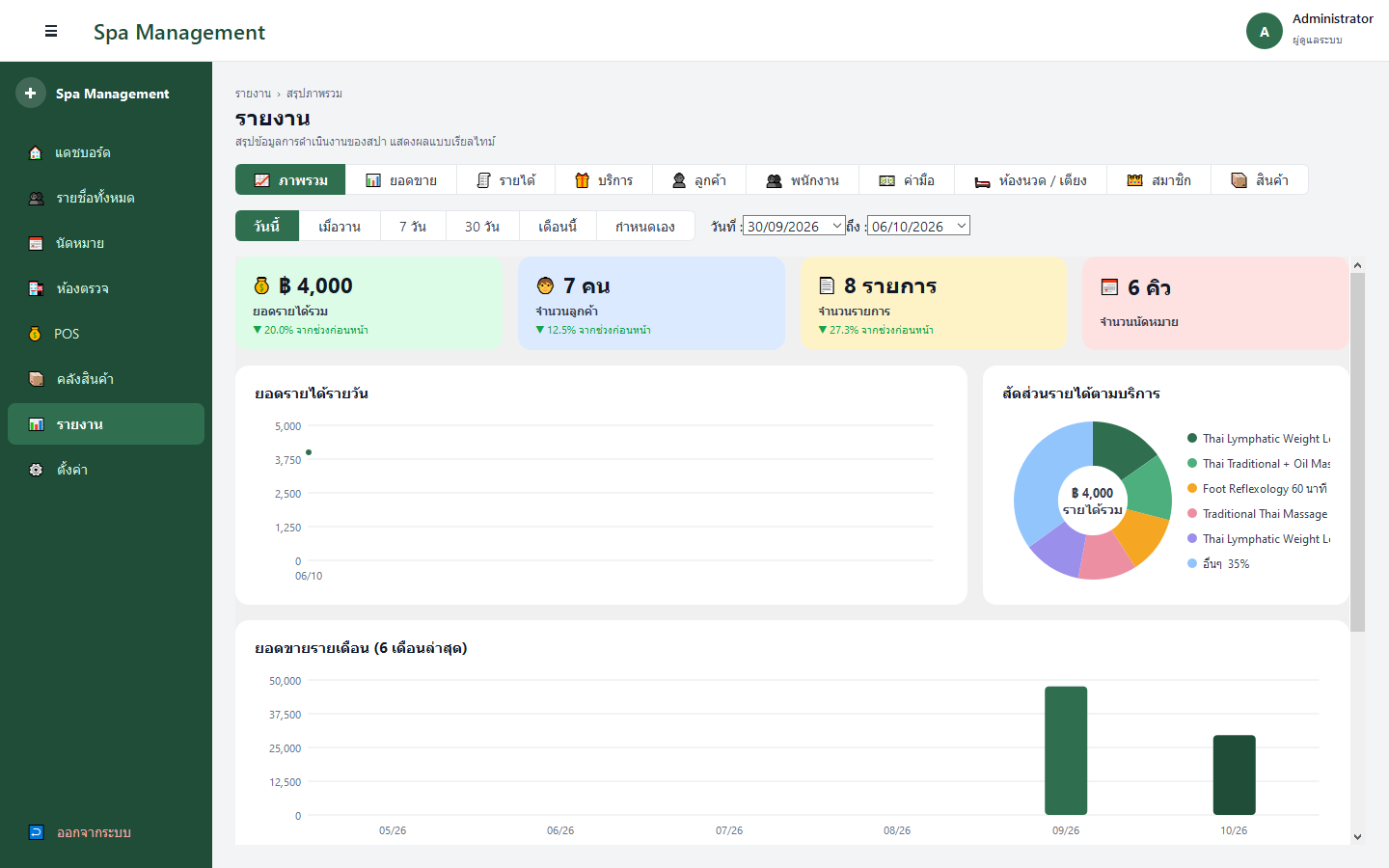Select the เดือนนี้ range button
1389x868 pixels.
(558, 226)
